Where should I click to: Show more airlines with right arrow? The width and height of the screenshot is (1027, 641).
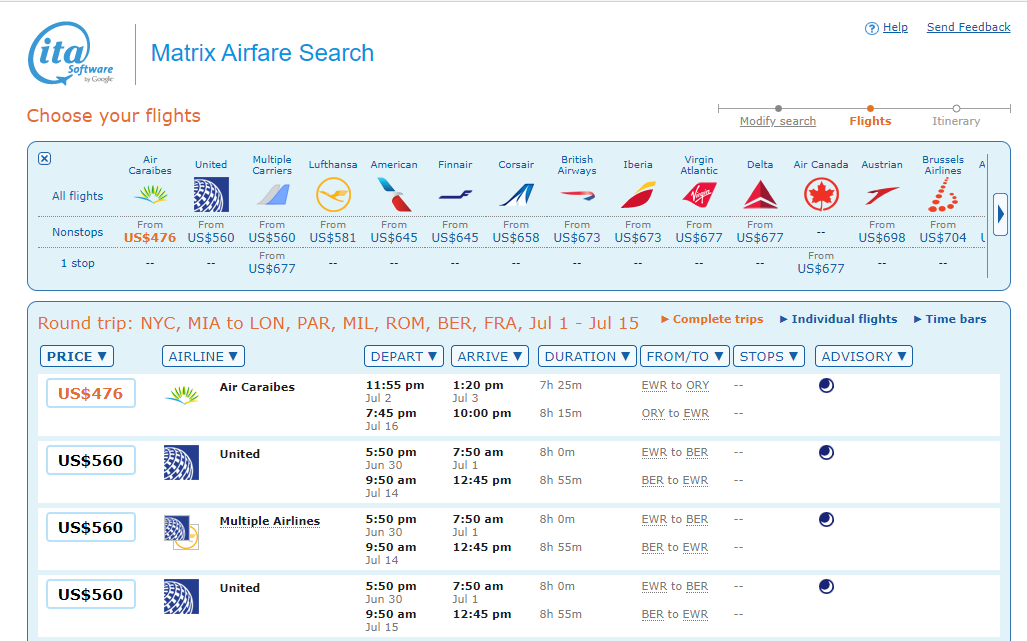tap(1000, 214)
